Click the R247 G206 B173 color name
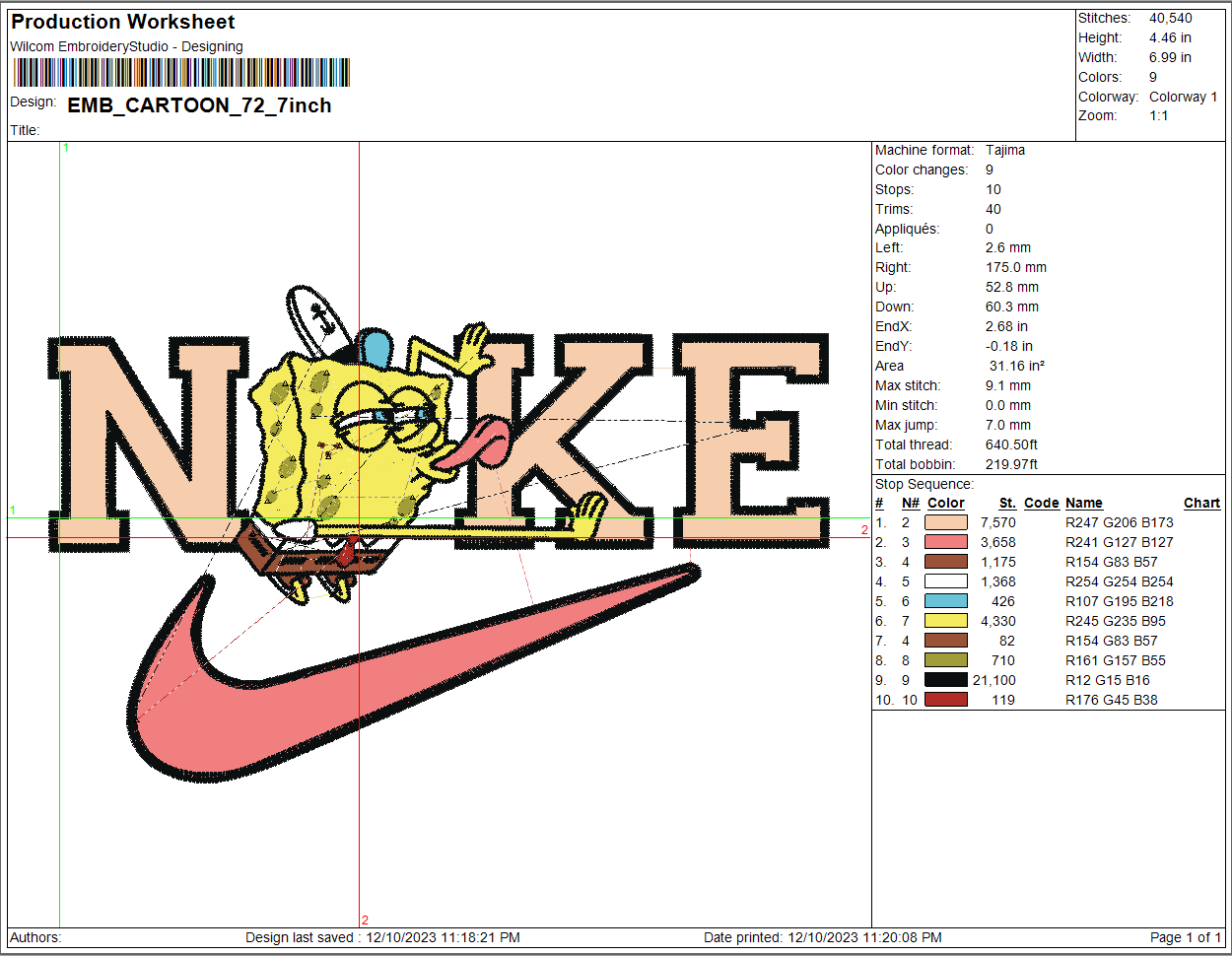Image resolution: width=1232 pixels, height=956 pixels. [1119, 522]
